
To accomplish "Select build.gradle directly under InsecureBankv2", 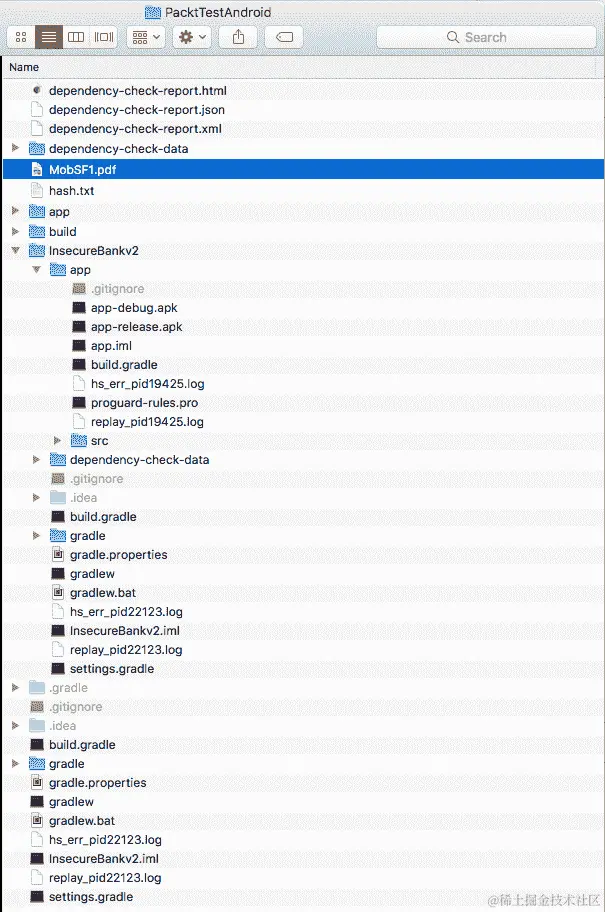I will (302, 516).
